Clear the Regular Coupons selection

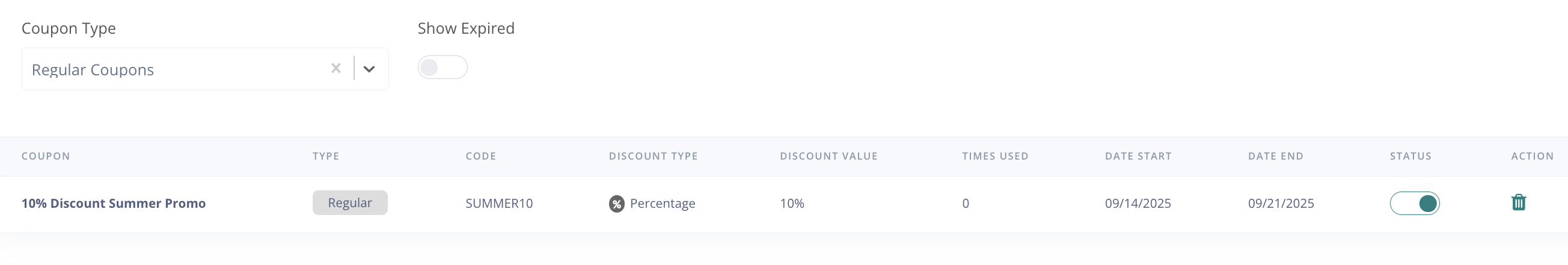click(335, 68)
